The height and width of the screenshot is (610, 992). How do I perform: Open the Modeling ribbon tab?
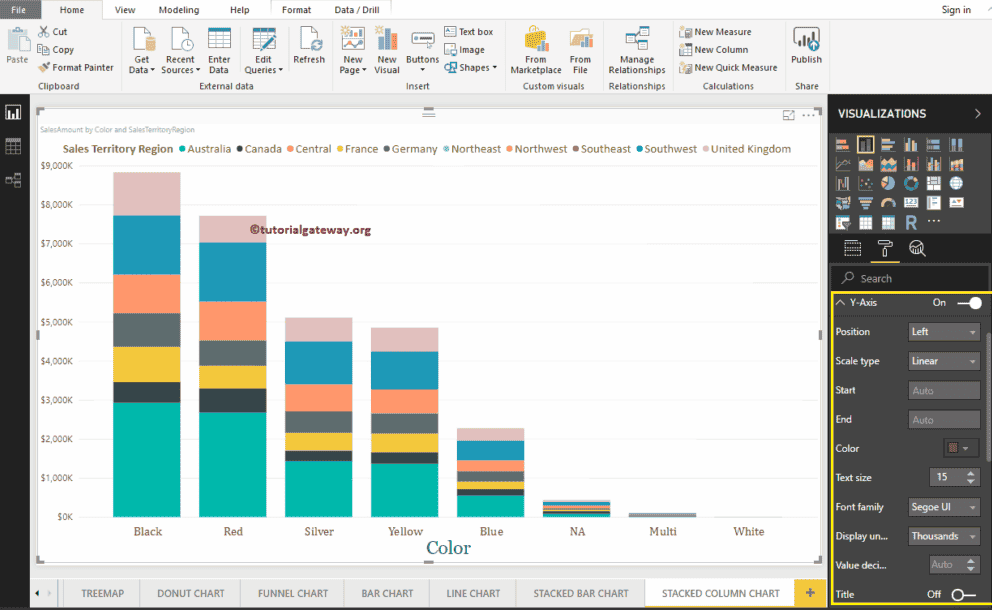tap(178, 10)
